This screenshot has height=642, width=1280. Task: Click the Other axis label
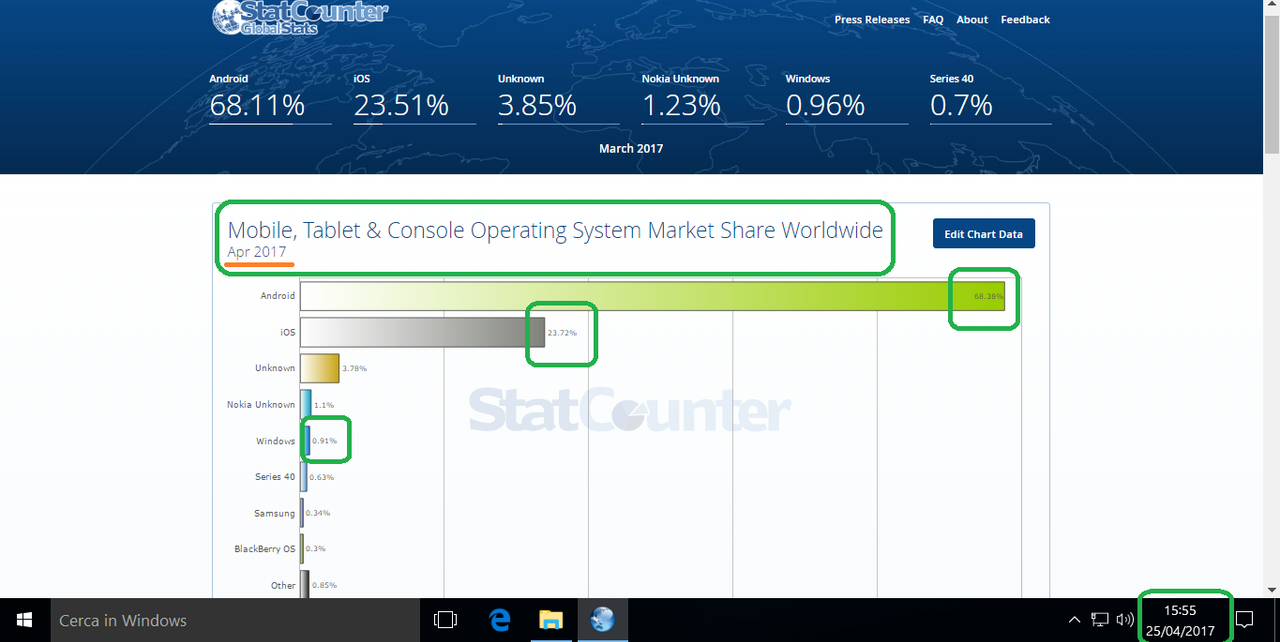click(x=283, y=585)
